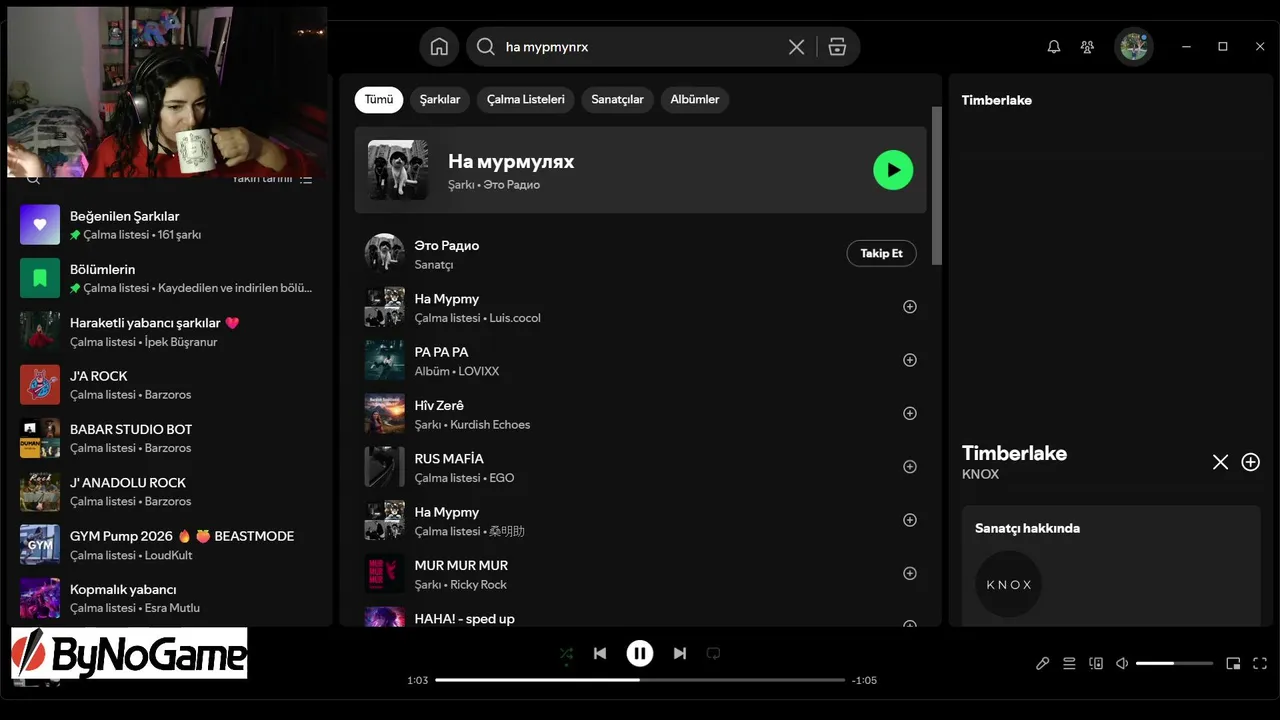
Task: Open Friend Activity people icon
Action: (1087, 47)
